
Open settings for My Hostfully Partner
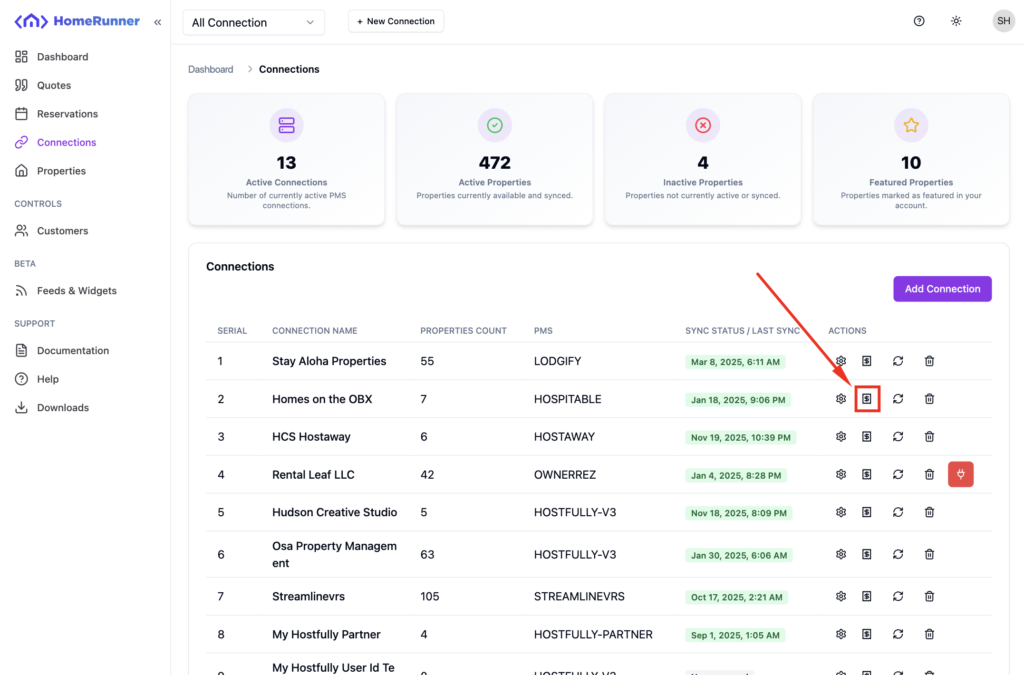[841, 634]
